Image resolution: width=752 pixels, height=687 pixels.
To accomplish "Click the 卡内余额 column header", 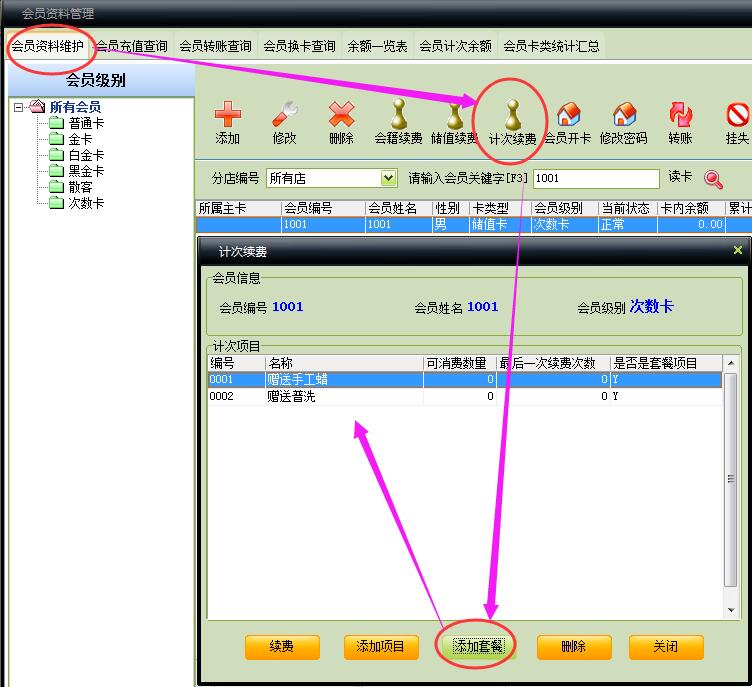I will 691,208.
